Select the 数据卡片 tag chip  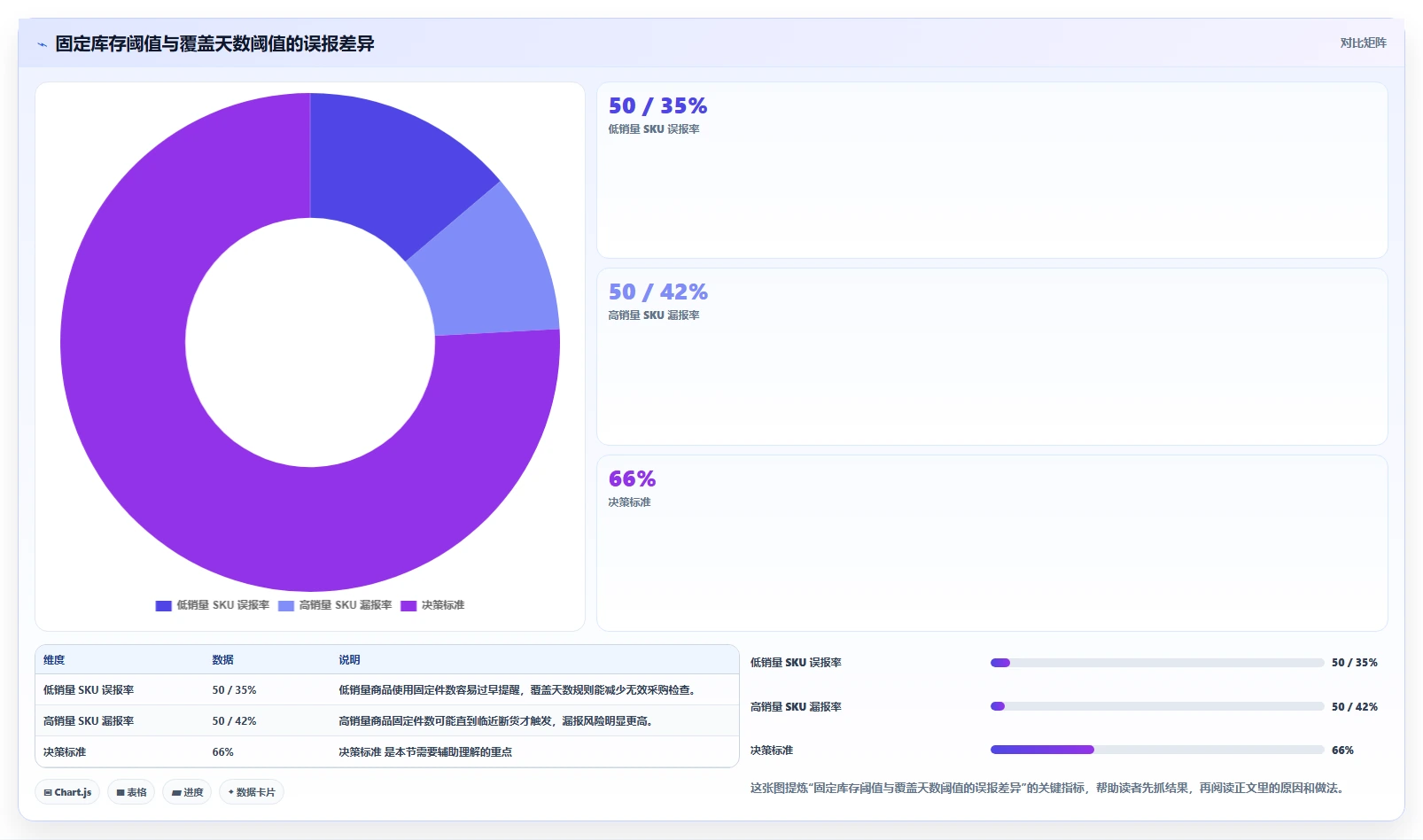[x=252, y=792]
